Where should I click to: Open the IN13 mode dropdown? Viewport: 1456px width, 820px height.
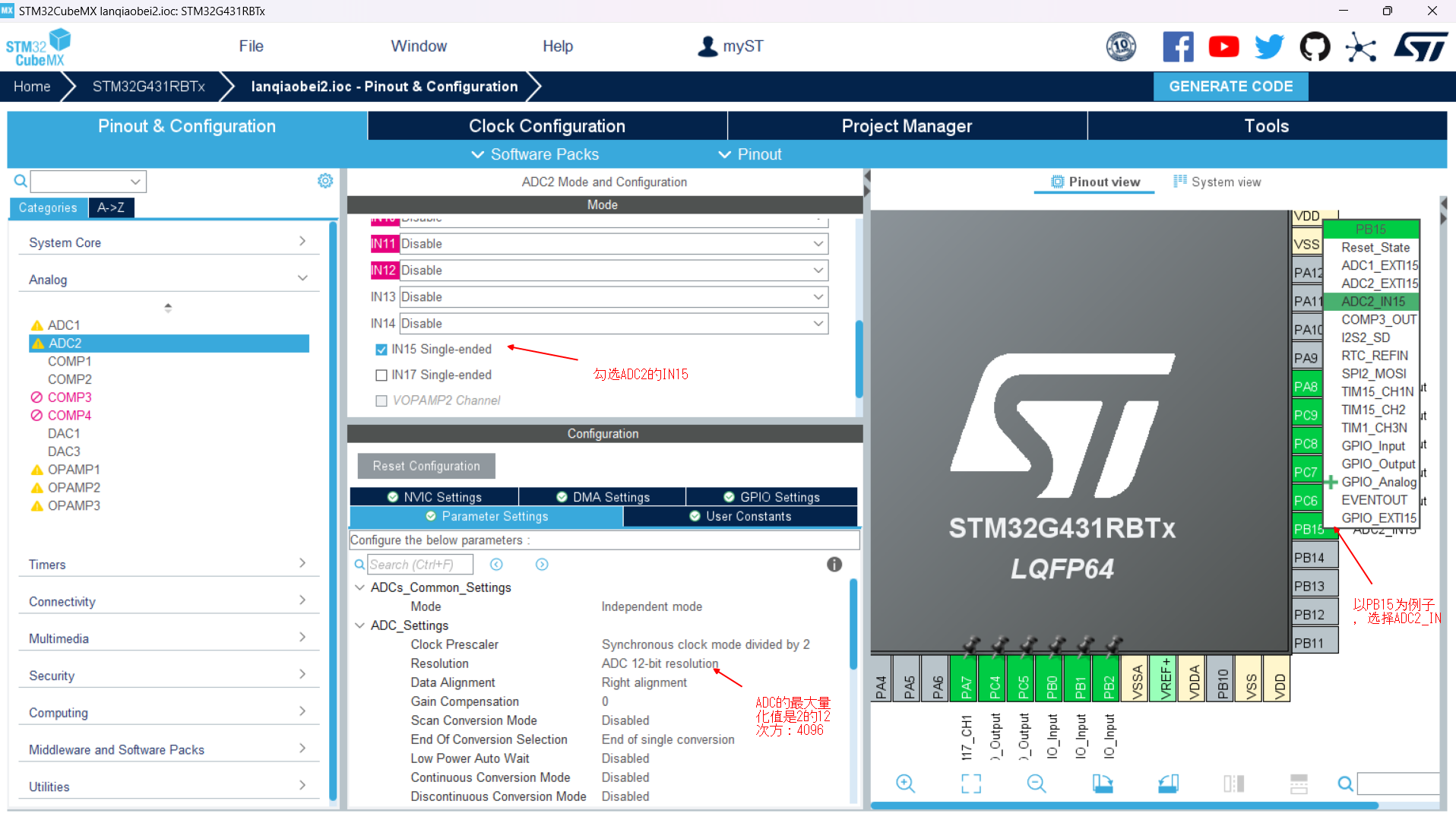[x=614, y=297]
